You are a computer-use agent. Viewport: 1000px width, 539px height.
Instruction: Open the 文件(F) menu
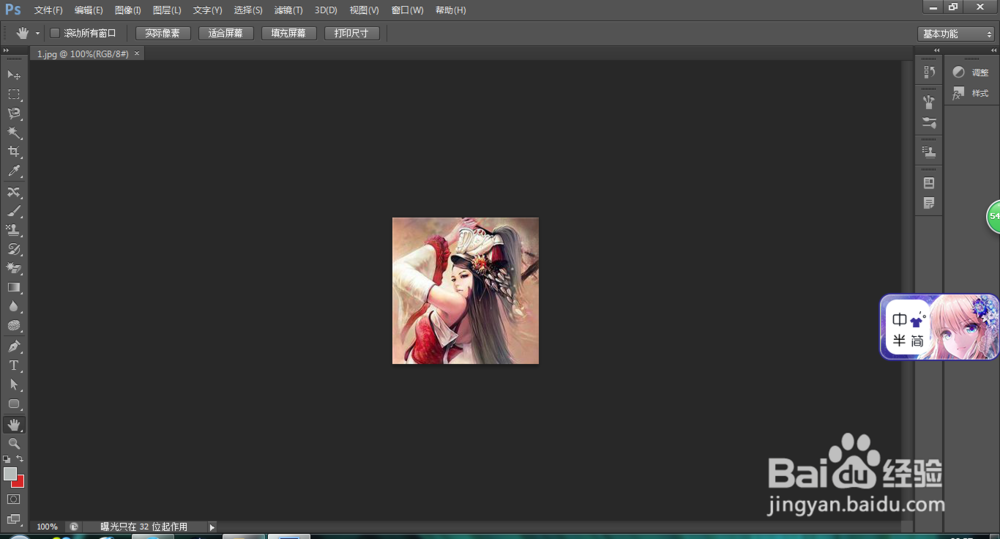(48, 10)
